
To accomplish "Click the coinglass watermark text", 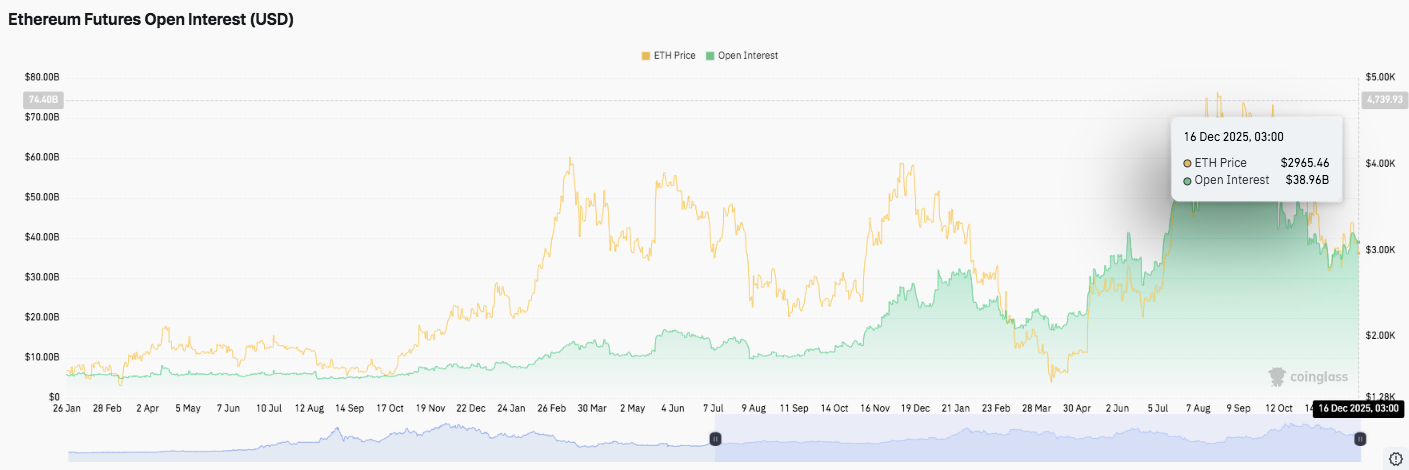I will [x=1319, y=377].
